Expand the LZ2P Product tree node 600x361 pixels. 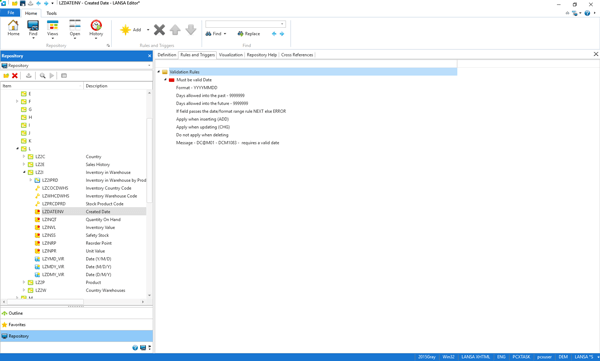click(24, 283)
